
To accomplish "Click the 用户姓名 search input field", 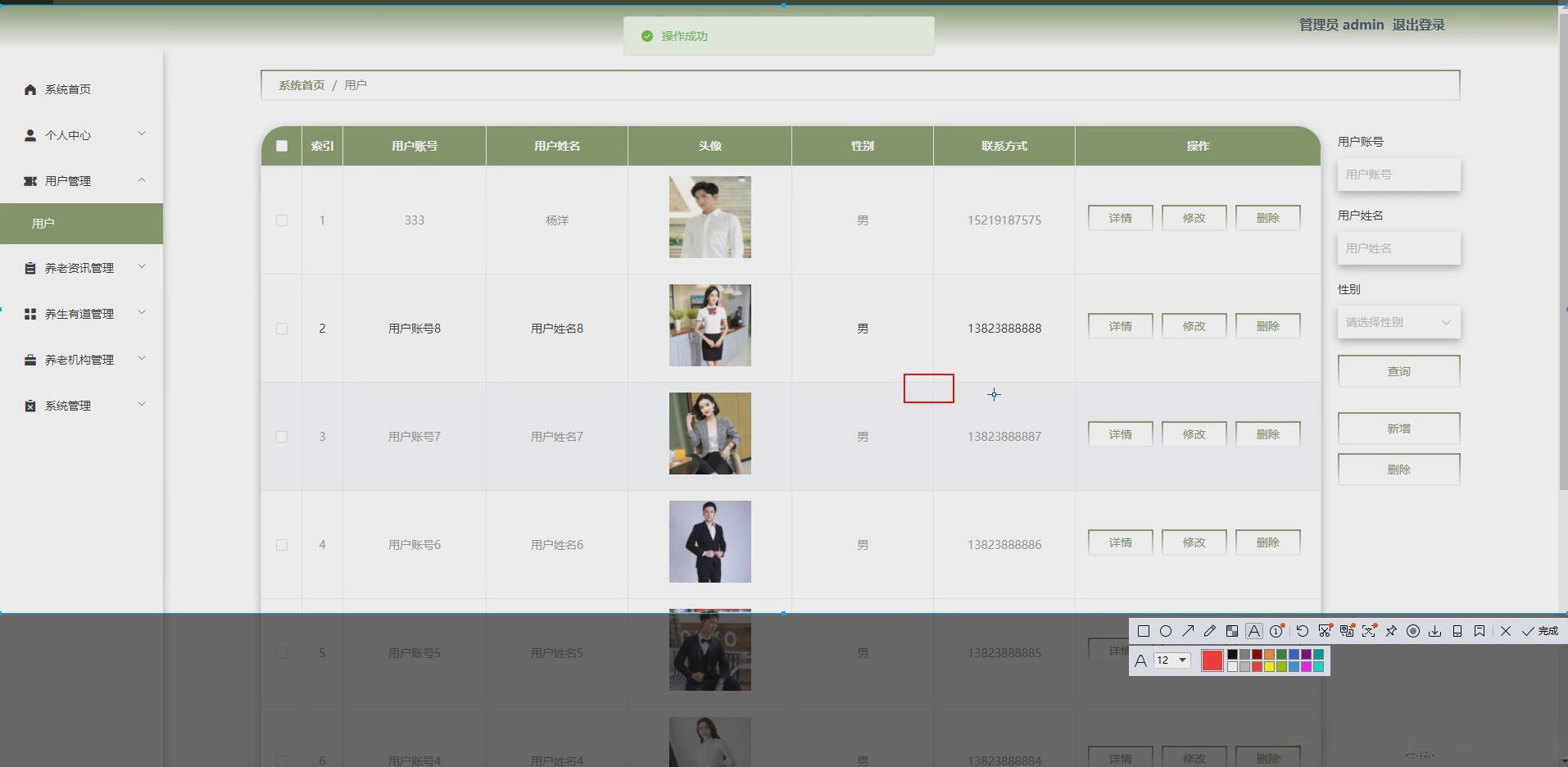I will click(1398, 248).
